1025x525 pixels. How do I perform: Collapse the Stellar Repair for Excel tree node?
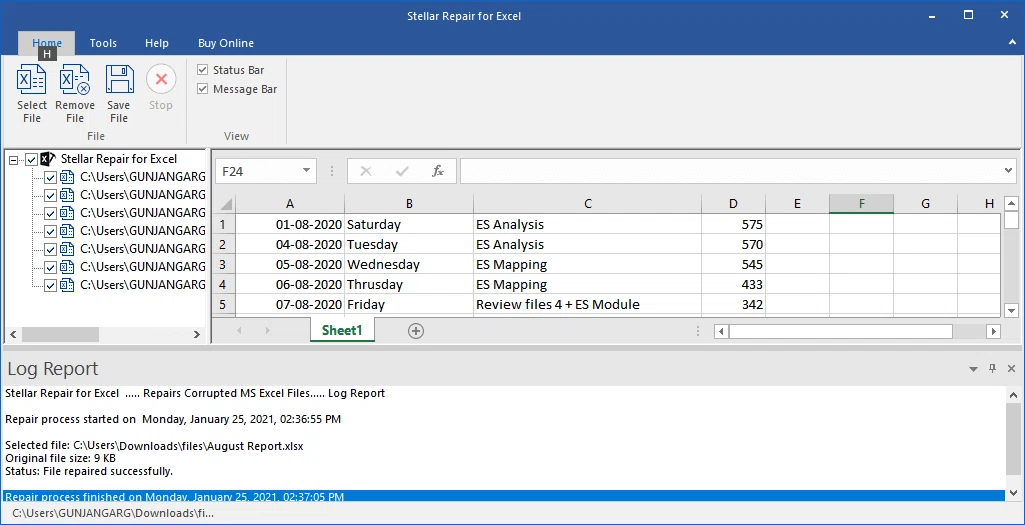[14, 159]
